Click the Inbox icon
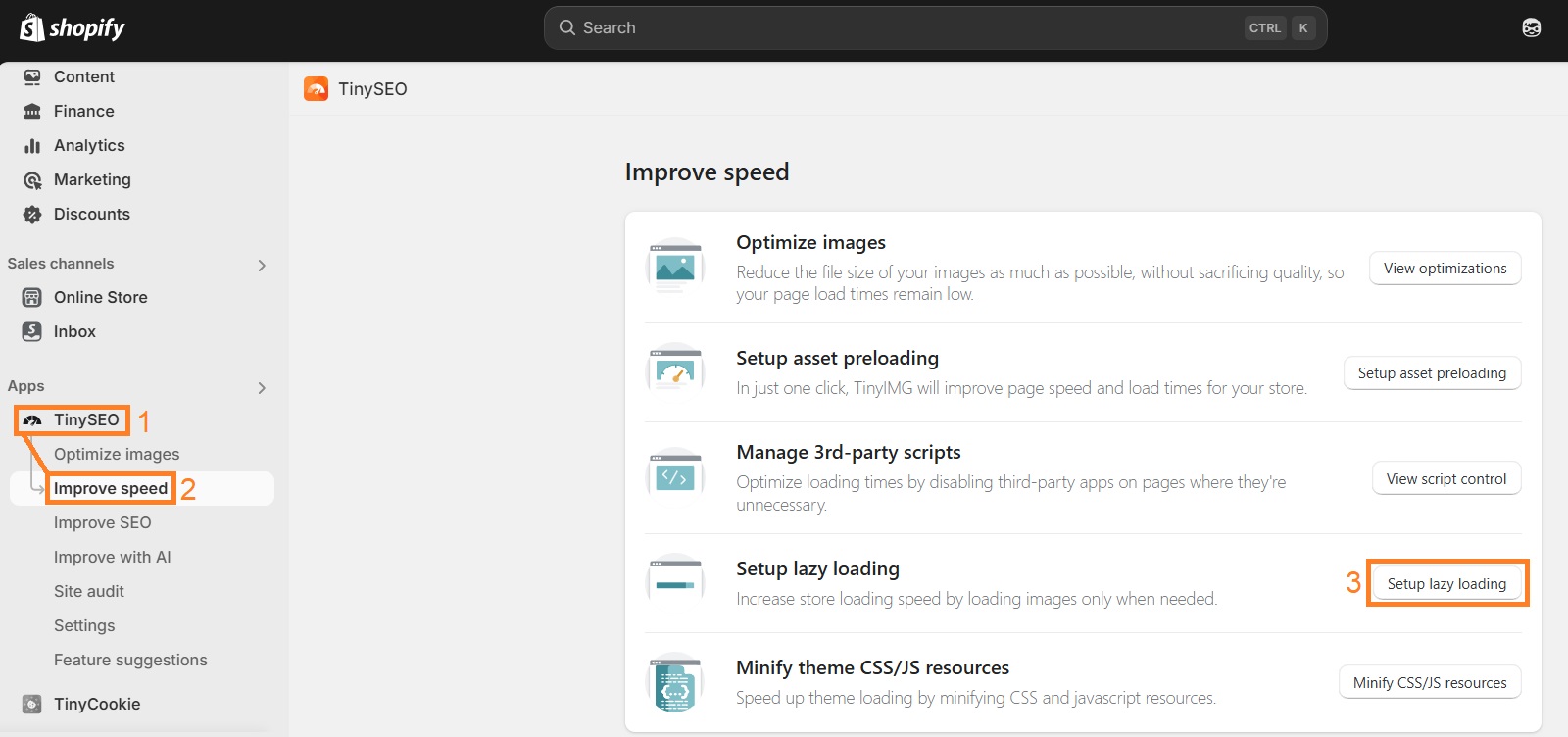 [x=32, y=331]
